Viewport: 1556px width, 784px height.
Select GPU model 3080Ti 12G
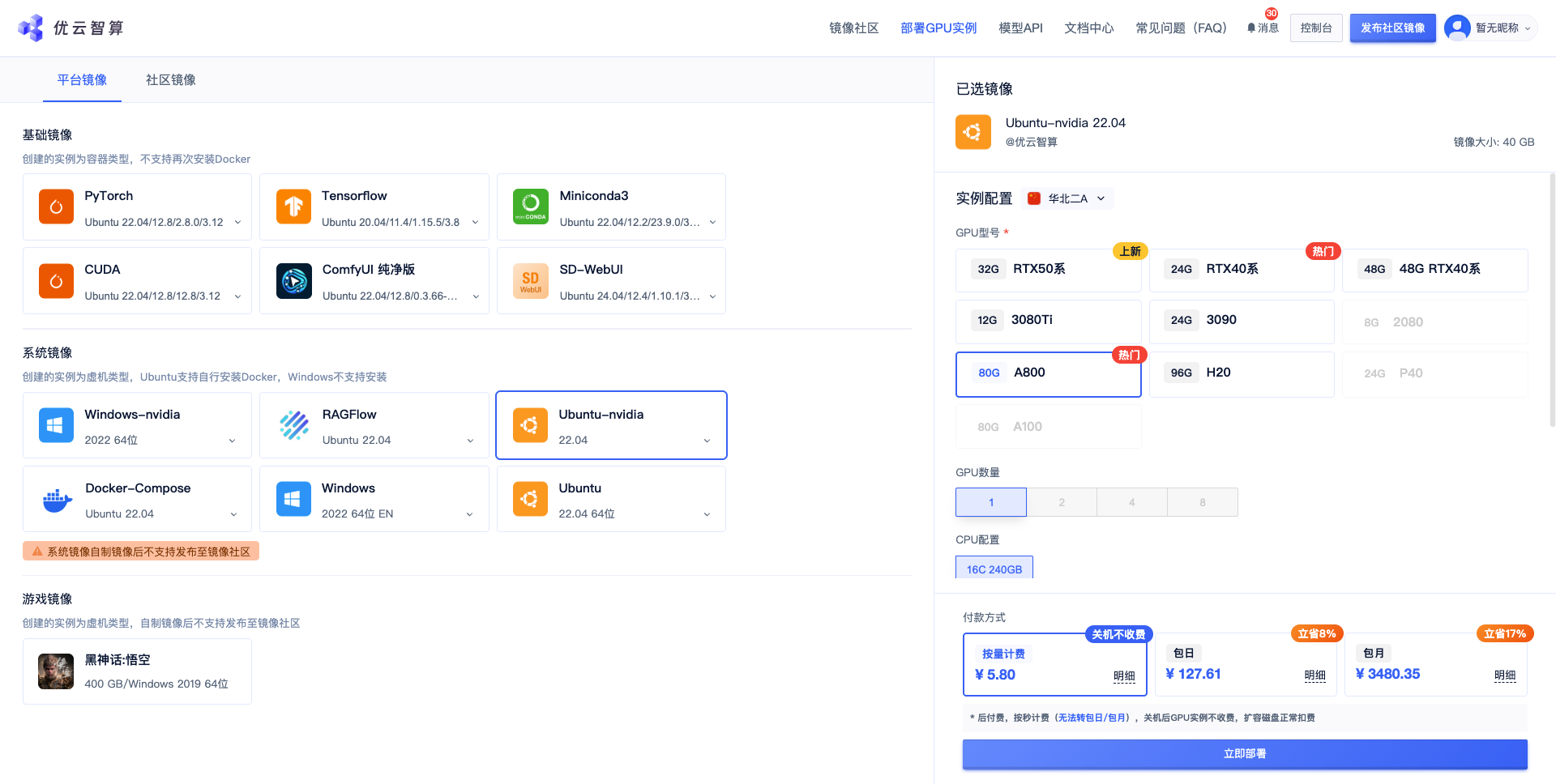(1049, 321)
